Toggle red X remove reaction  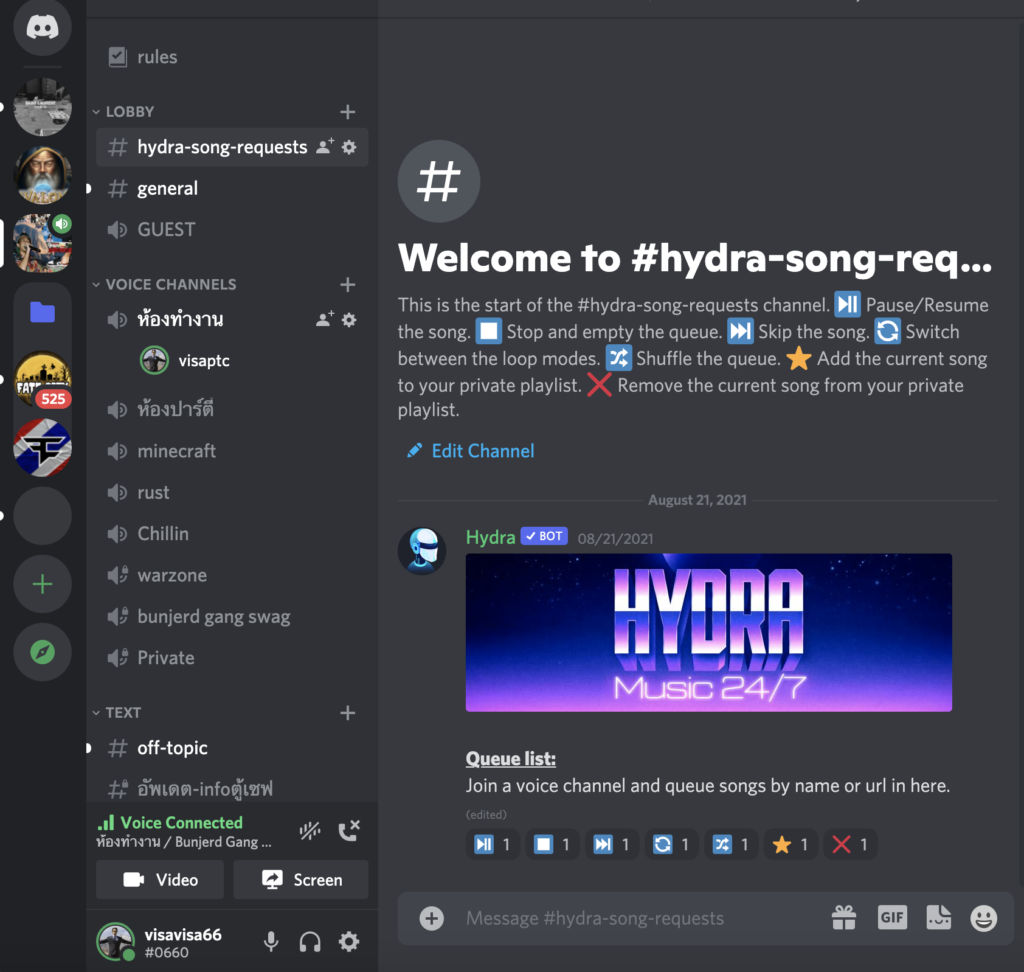point(850,845)
